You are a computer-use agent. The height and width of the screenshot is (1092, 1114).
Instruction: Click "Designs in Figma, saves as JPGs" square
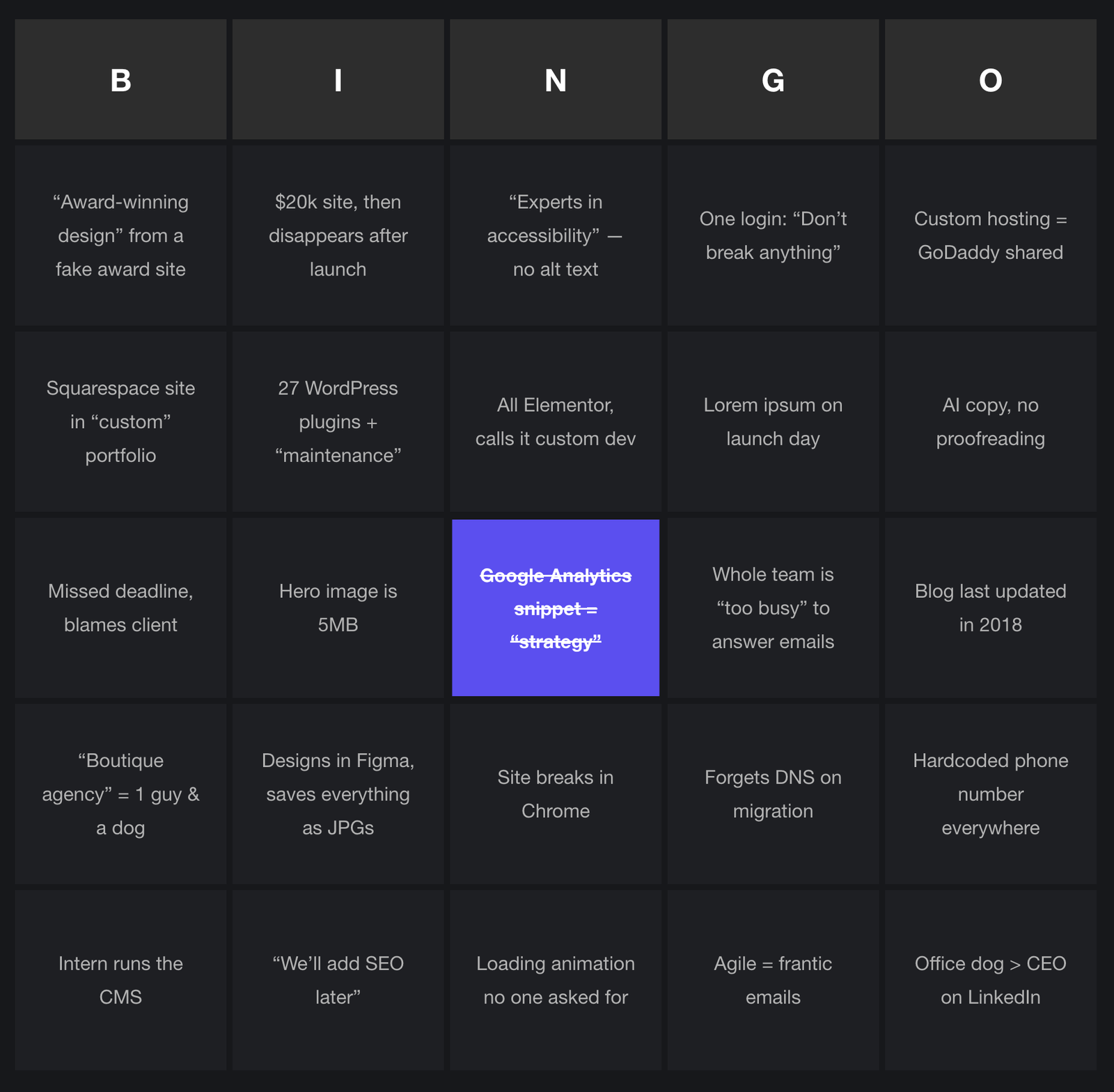338,794
